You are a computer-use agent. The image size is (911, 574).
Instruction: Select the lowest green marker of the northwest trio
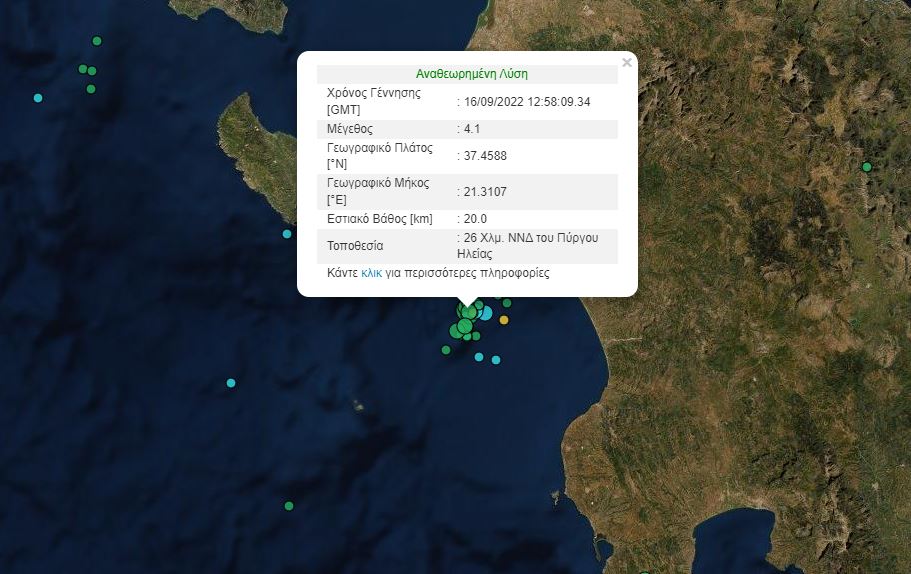pos(91,89)
